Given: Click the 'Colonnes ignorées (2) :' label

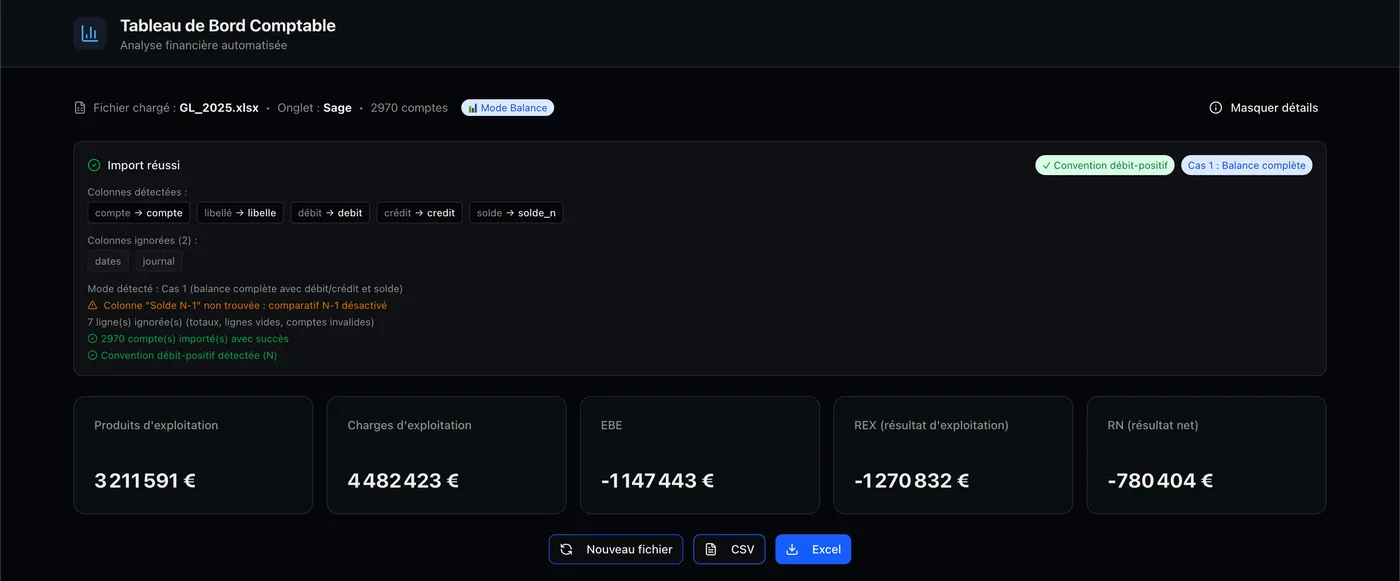Looking at the screenshot, I should [143, 240].
